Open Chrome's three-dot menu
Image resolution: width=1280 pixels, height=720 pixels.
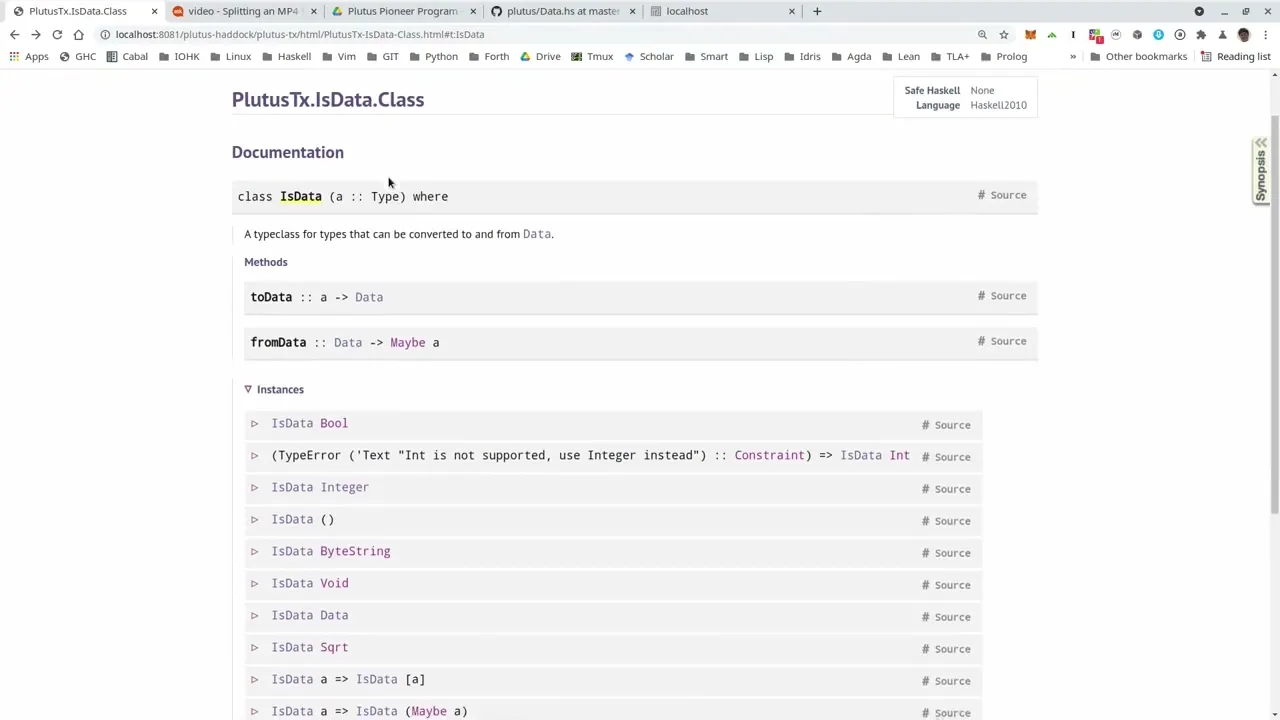1266,34
